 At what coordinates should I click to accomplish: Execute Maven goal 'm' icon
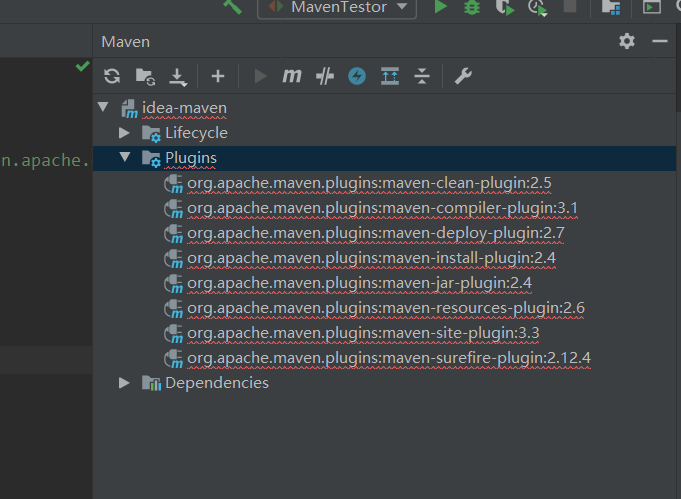click(x=292, y=76)
